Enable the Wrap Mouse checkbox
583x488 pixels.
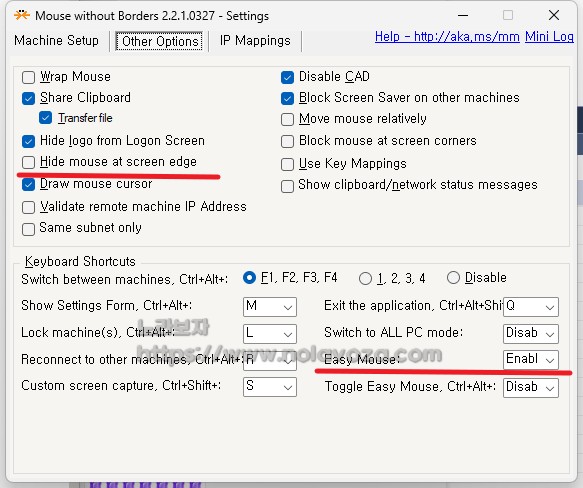[29, 77]
